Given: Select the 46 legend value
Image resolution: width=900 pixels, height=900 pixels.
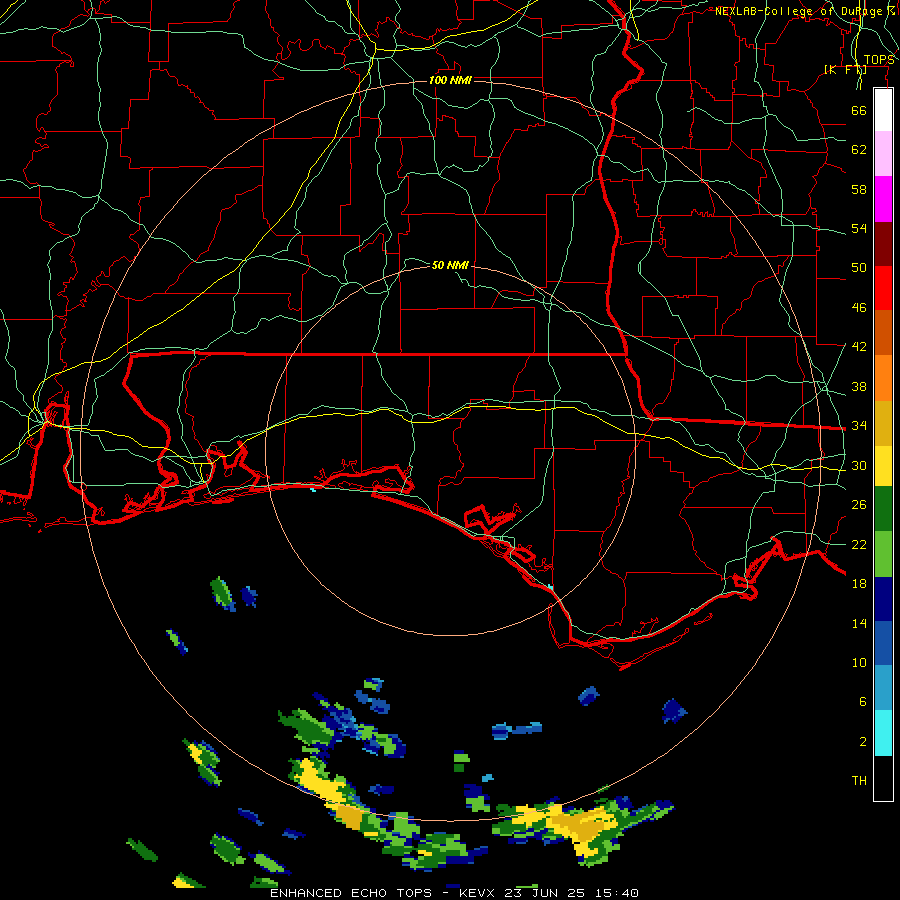Looking at the screenshot, I should pyautogui.click(x=859, y=308).
